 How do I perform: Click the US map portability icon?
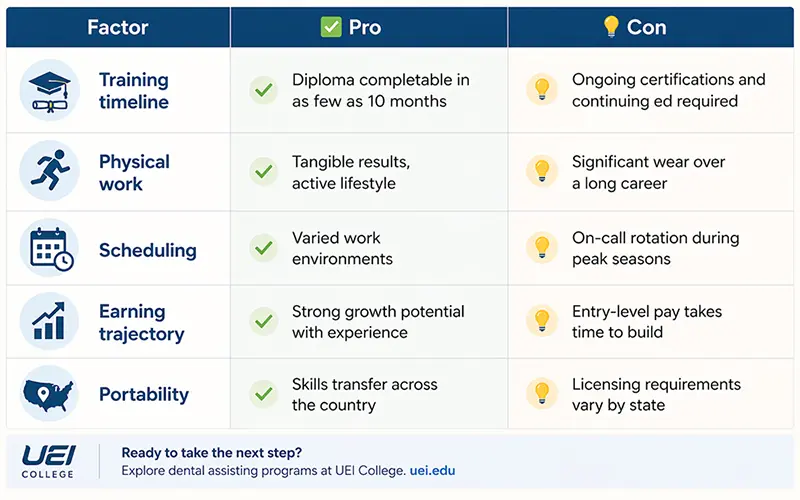point(49,394)
